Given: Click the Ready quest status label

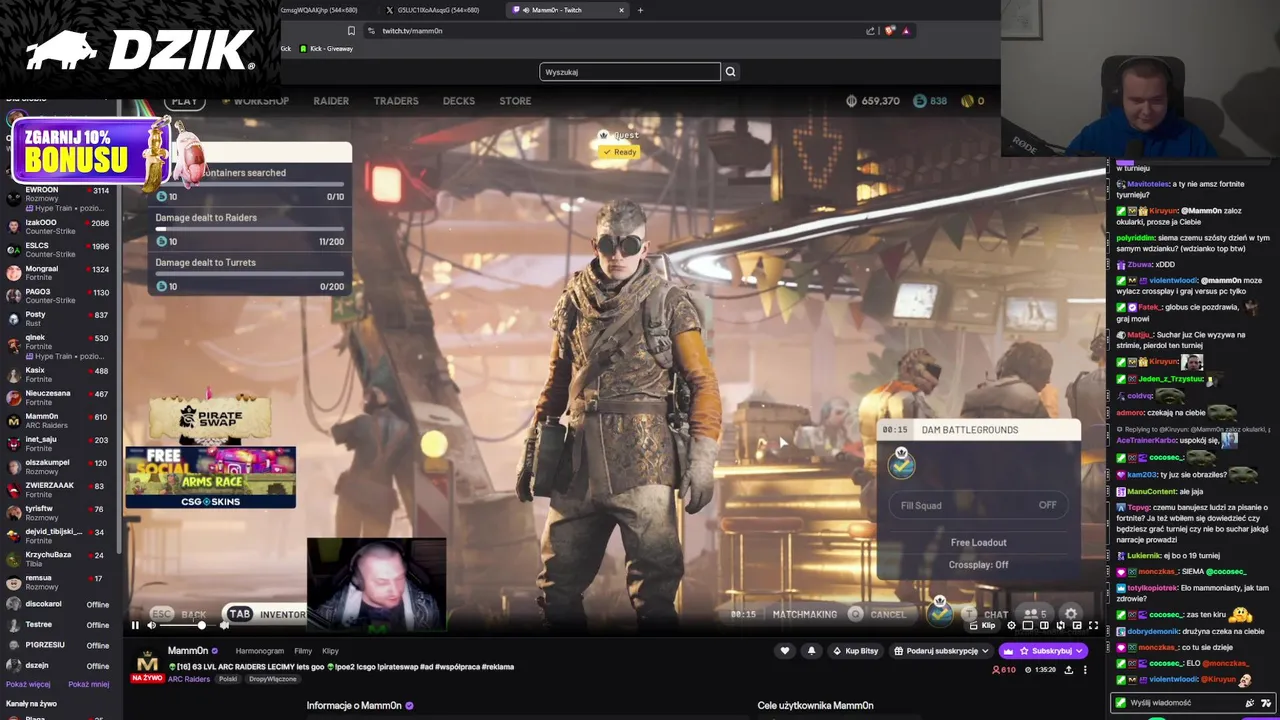Looking at the screenshot, I should click(620, 152).
